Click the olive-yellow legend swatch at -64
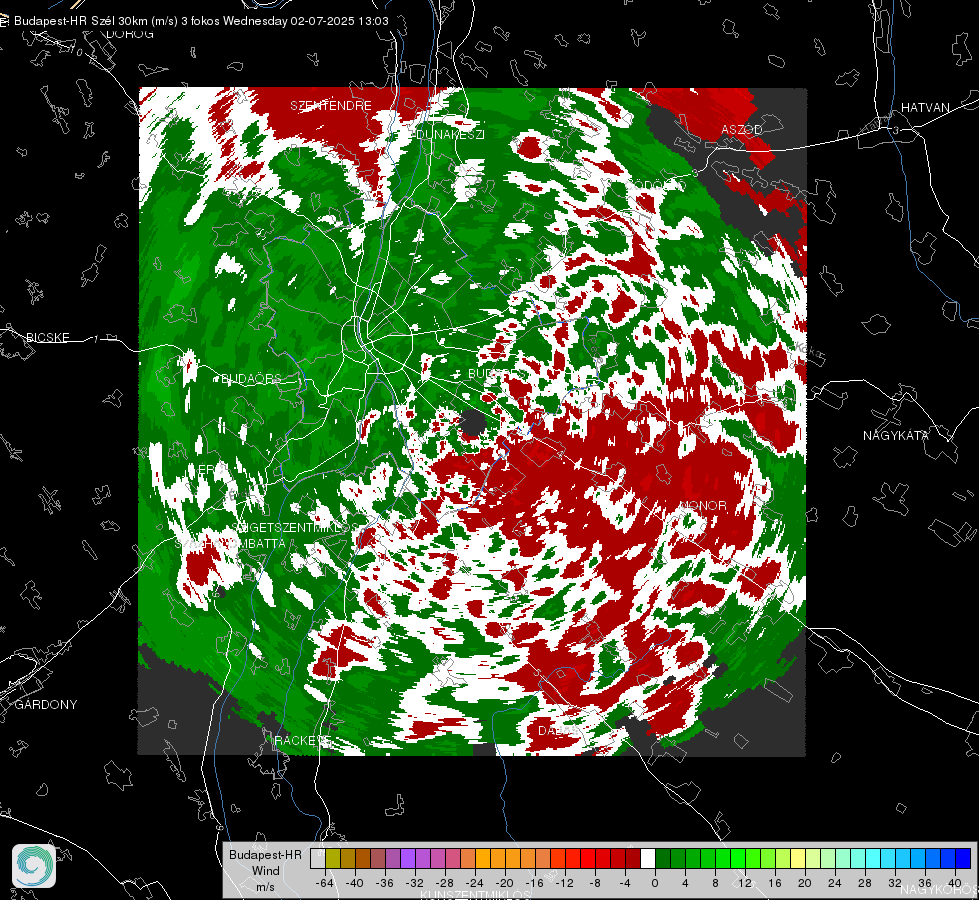 tap(333, 859)
